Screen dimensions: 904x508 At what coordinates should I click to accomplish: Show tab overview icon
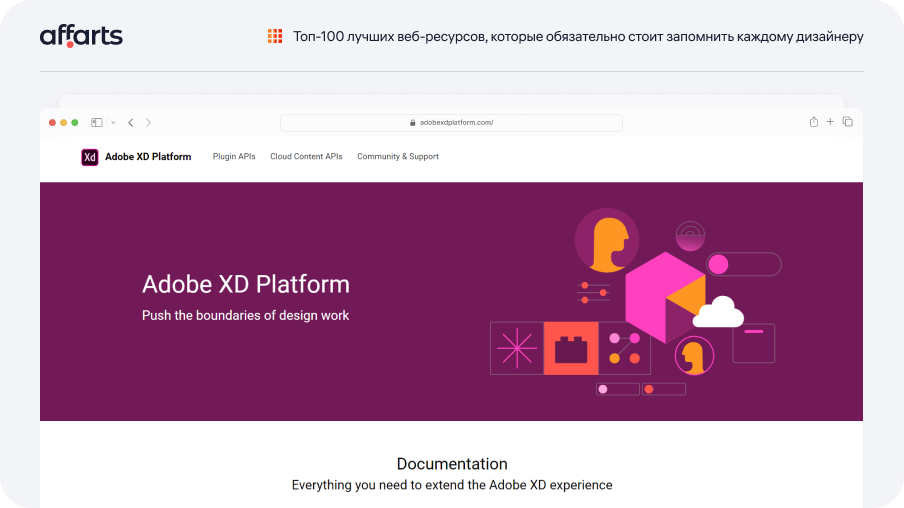[x=848, y=122]
